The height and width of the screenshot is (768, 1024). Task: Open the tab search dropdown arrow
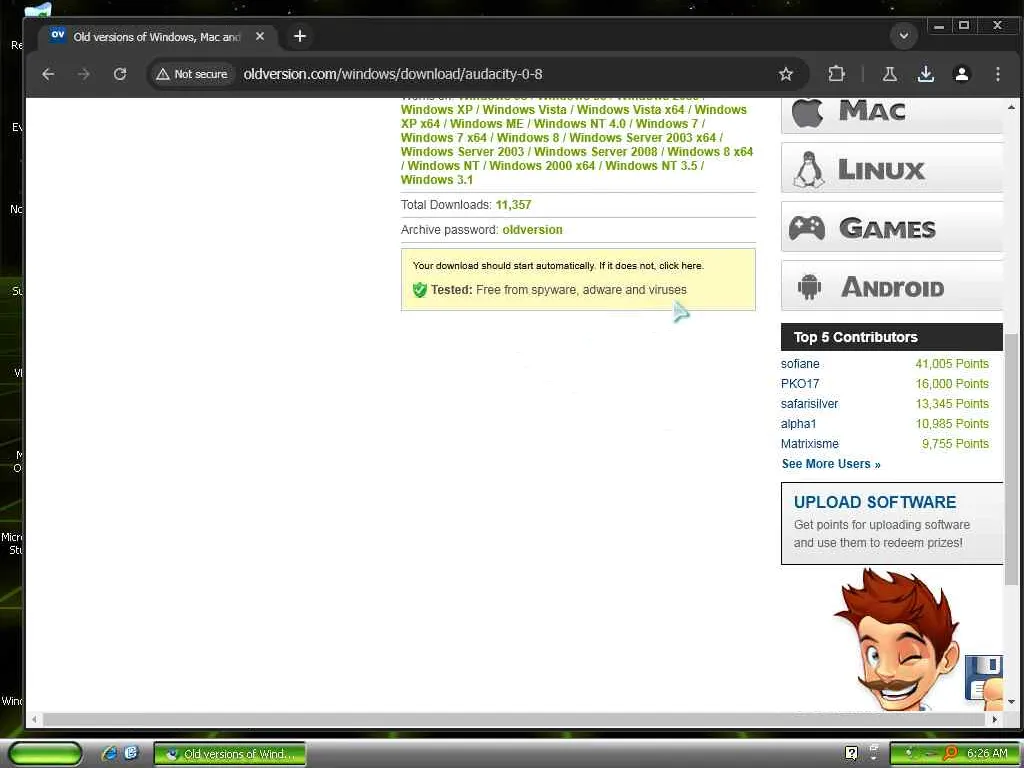pos(904,36)
